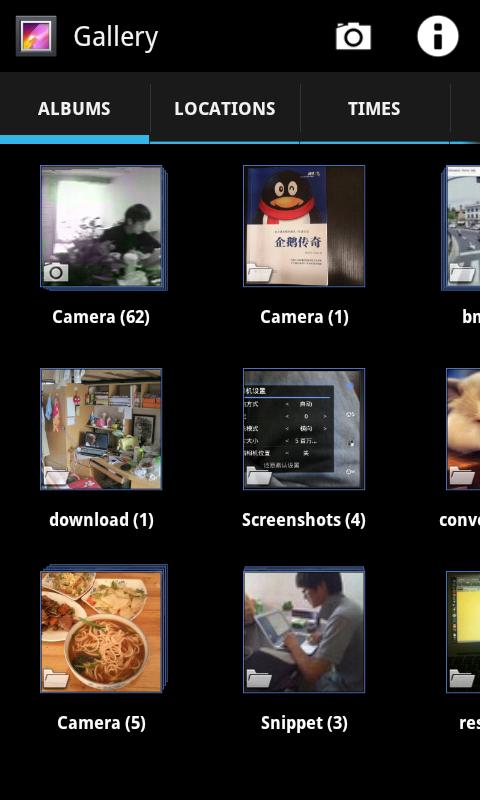Switch to the ALBUMS tab
This screenshot has height=800, width=480.
pyautogui.click(x=74, y=109)
